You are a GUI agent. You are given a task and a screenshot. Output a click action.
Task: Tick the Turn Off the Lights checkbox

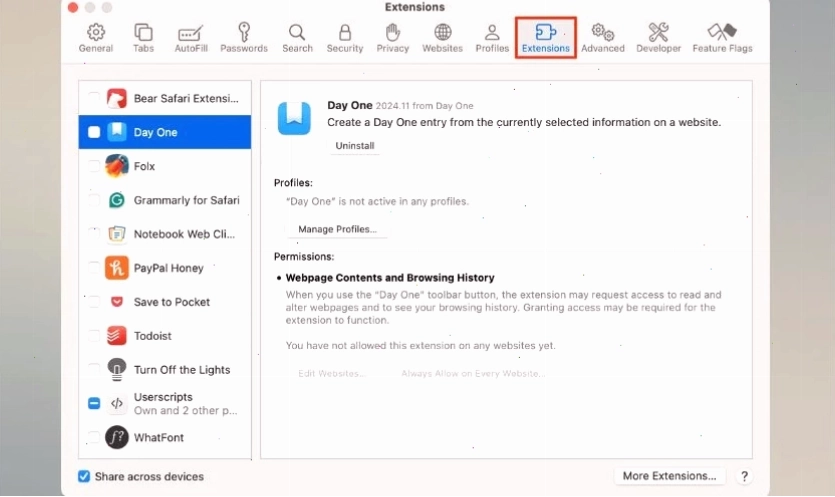94,370
